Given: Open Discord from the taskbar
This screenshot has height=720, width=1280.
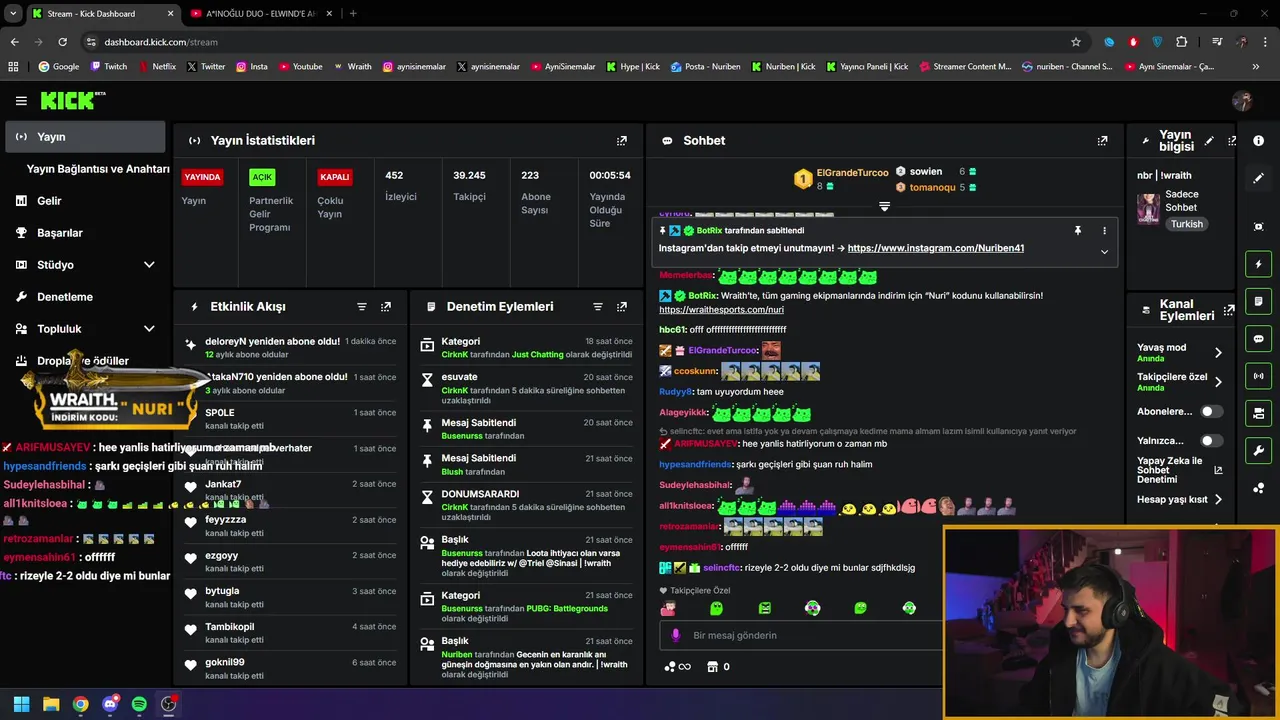Looking at the screenshot, I should coord(110,704).
